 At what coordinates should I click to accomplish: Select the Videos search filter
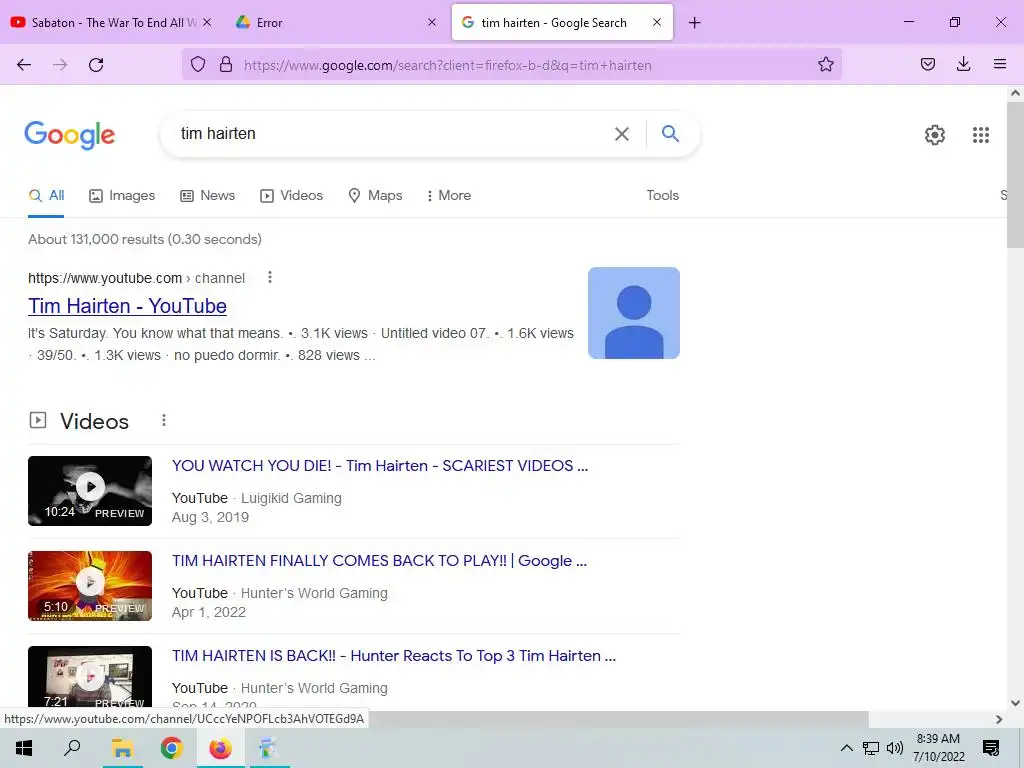coord(291,195)
